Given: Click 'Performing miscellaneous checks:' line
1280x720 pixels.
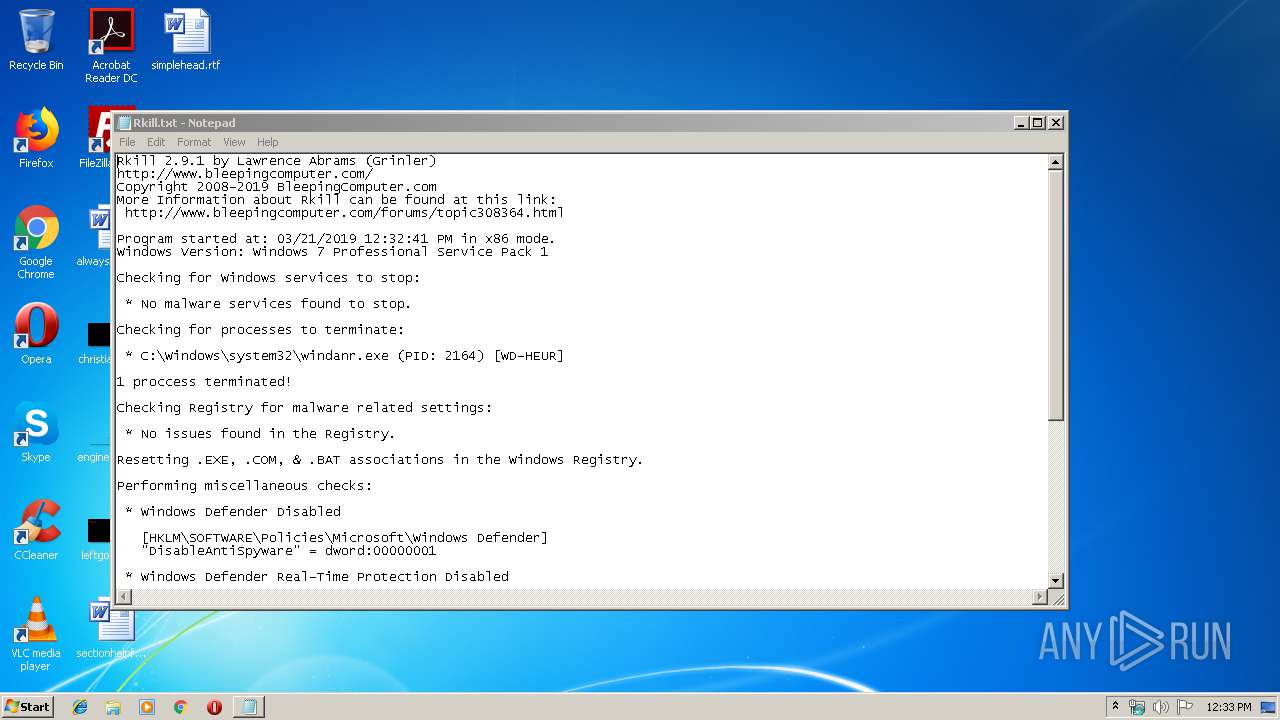Looking at the screenshot, I should point(244,486).
